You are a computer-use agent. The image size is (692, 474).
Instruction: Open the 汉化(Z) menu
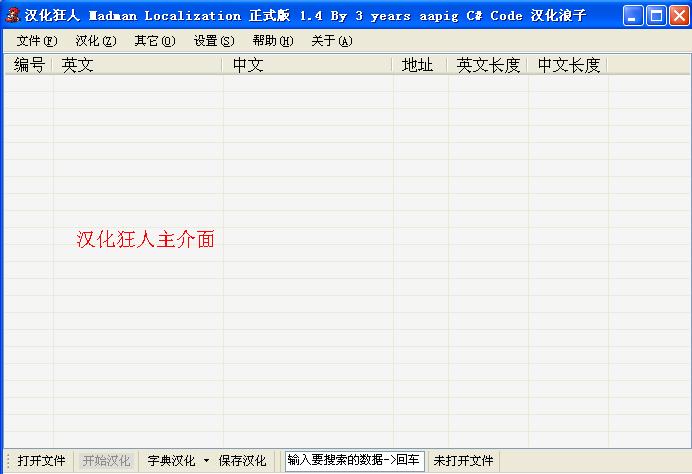pos(96,41)
